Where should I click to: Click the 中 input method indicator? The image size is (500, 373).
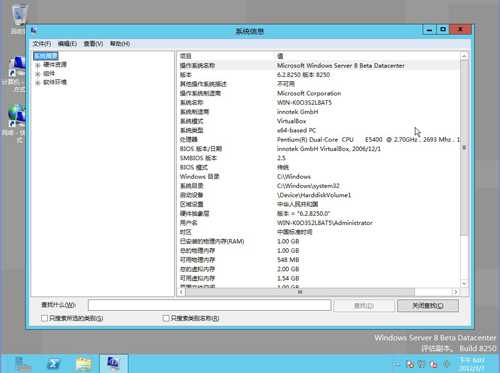click(446, 364)
